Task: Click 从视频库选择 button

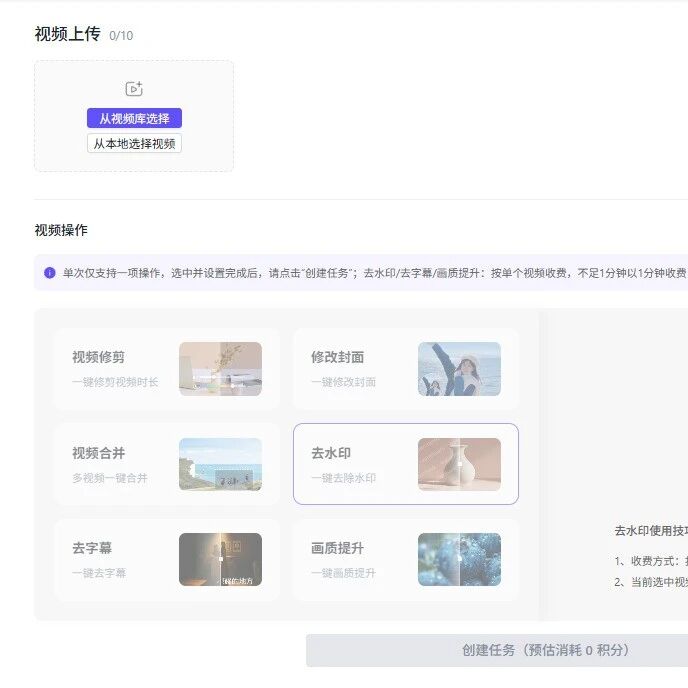Action: point(134,118)
